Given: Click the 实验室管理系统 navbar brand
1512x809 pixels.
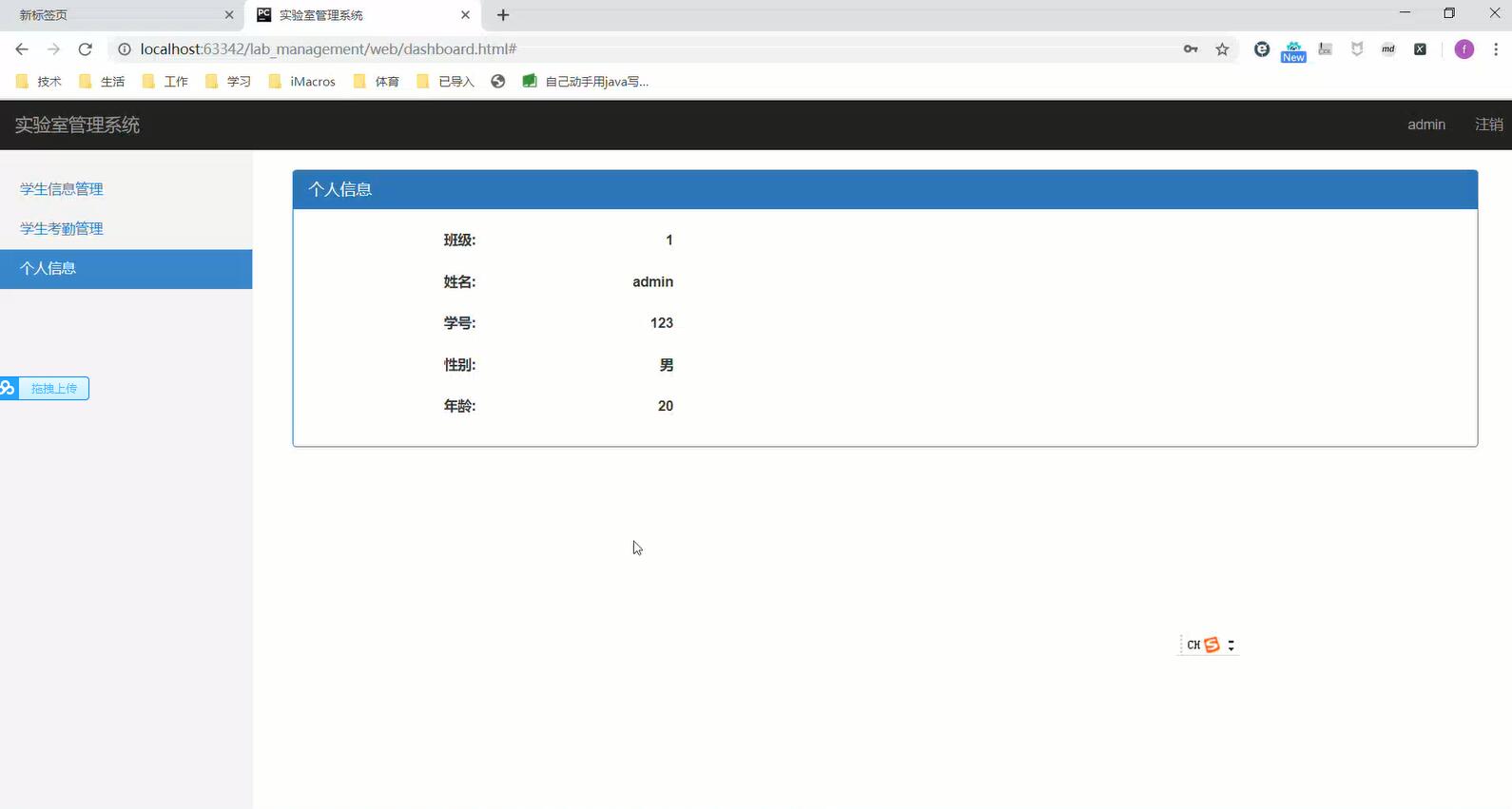Looking at the screenshot, I should (77, 125).
